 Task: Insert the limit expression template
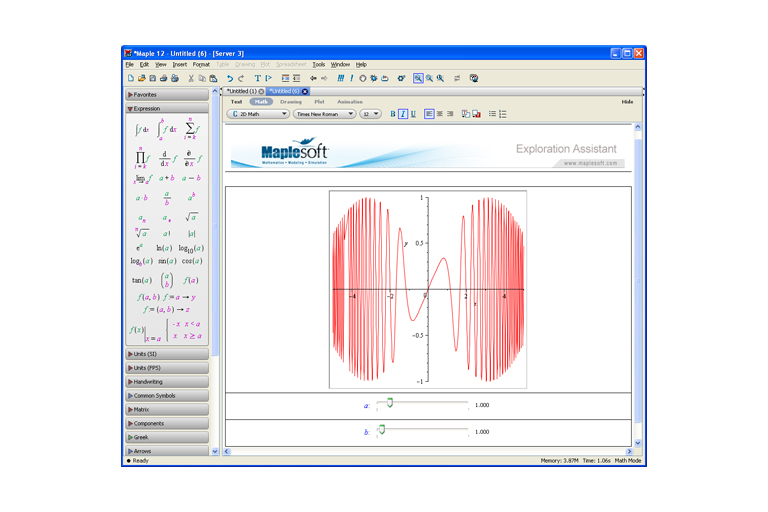(142, 179)
